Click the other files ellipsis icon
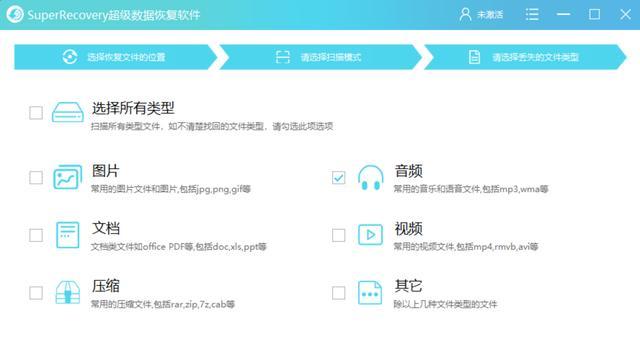The height and width of the screenshot is (360, 640). coord(370,293)
